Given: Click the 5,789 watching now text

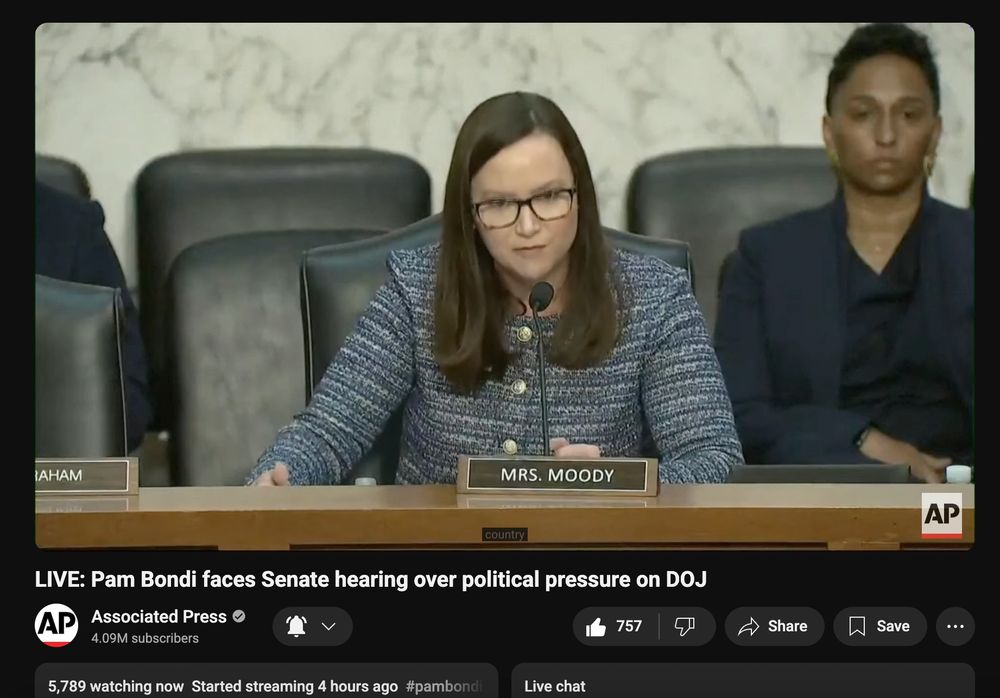Looking at the screenshot, I should (115, 687).
